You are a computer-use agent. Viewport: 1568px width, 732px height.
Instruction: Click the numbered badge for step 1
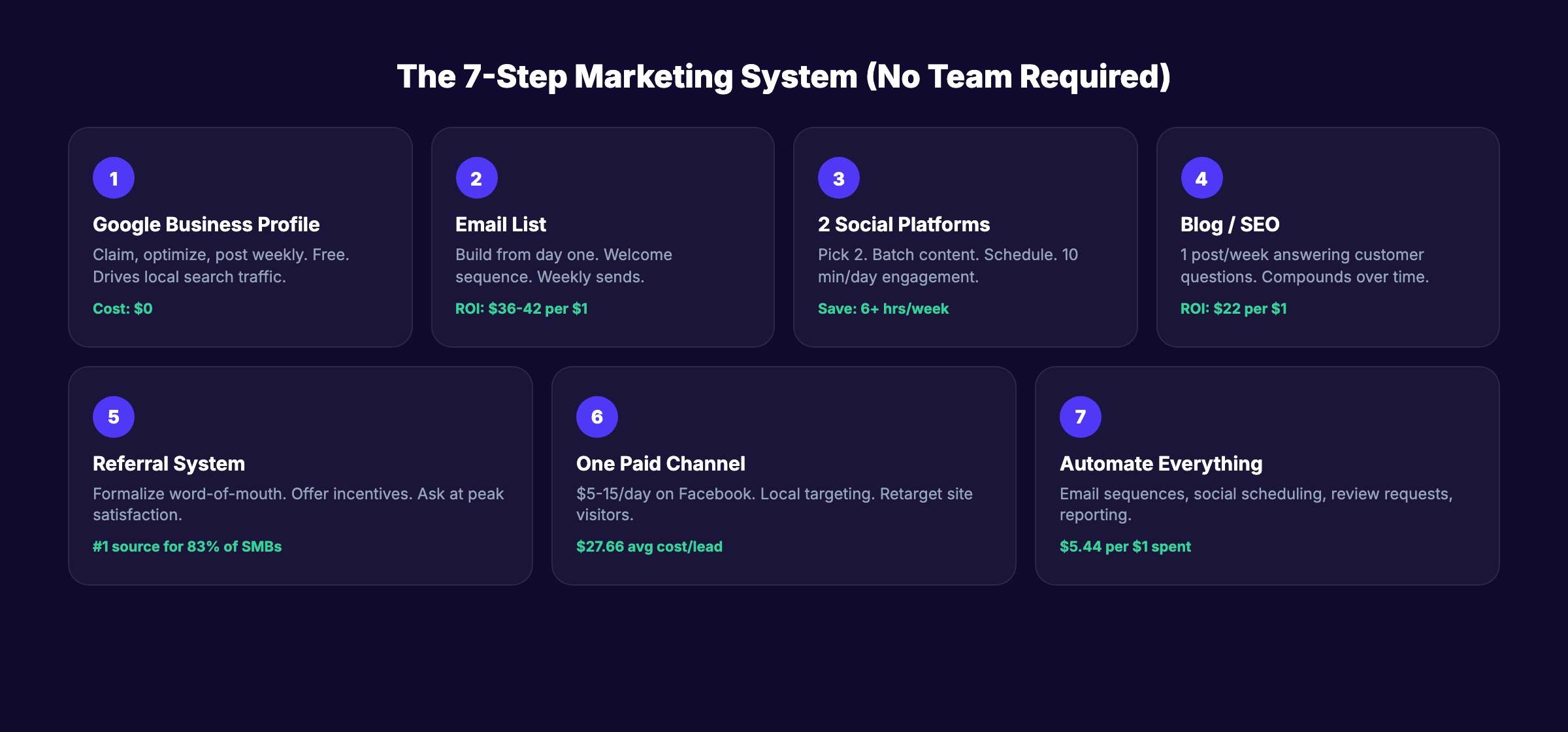[x=114, y=176]
